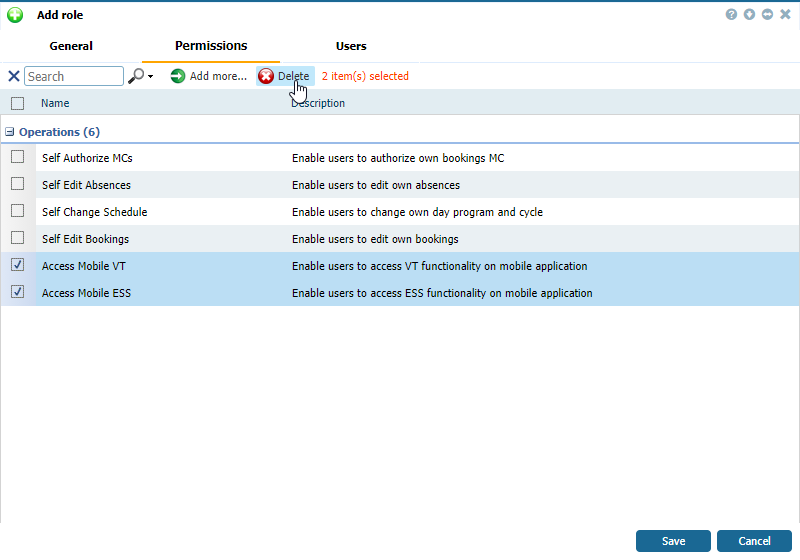Image resolution: width=800 pixels, height=560 pixels.
Task: Click the minus collapse icon in header
Action: coord(767,15)
